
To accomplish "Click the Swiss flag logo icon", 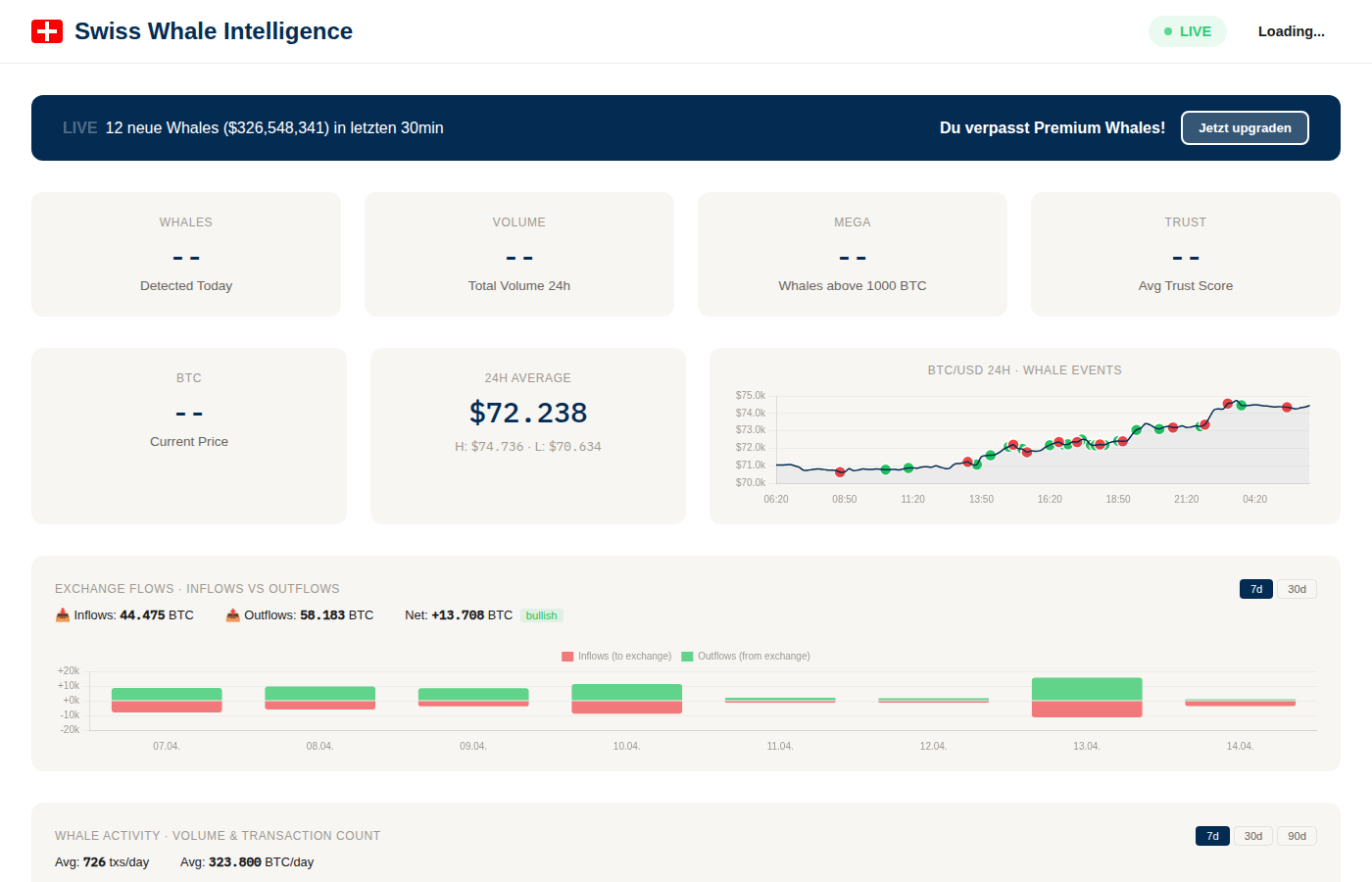I will point(47,30).
